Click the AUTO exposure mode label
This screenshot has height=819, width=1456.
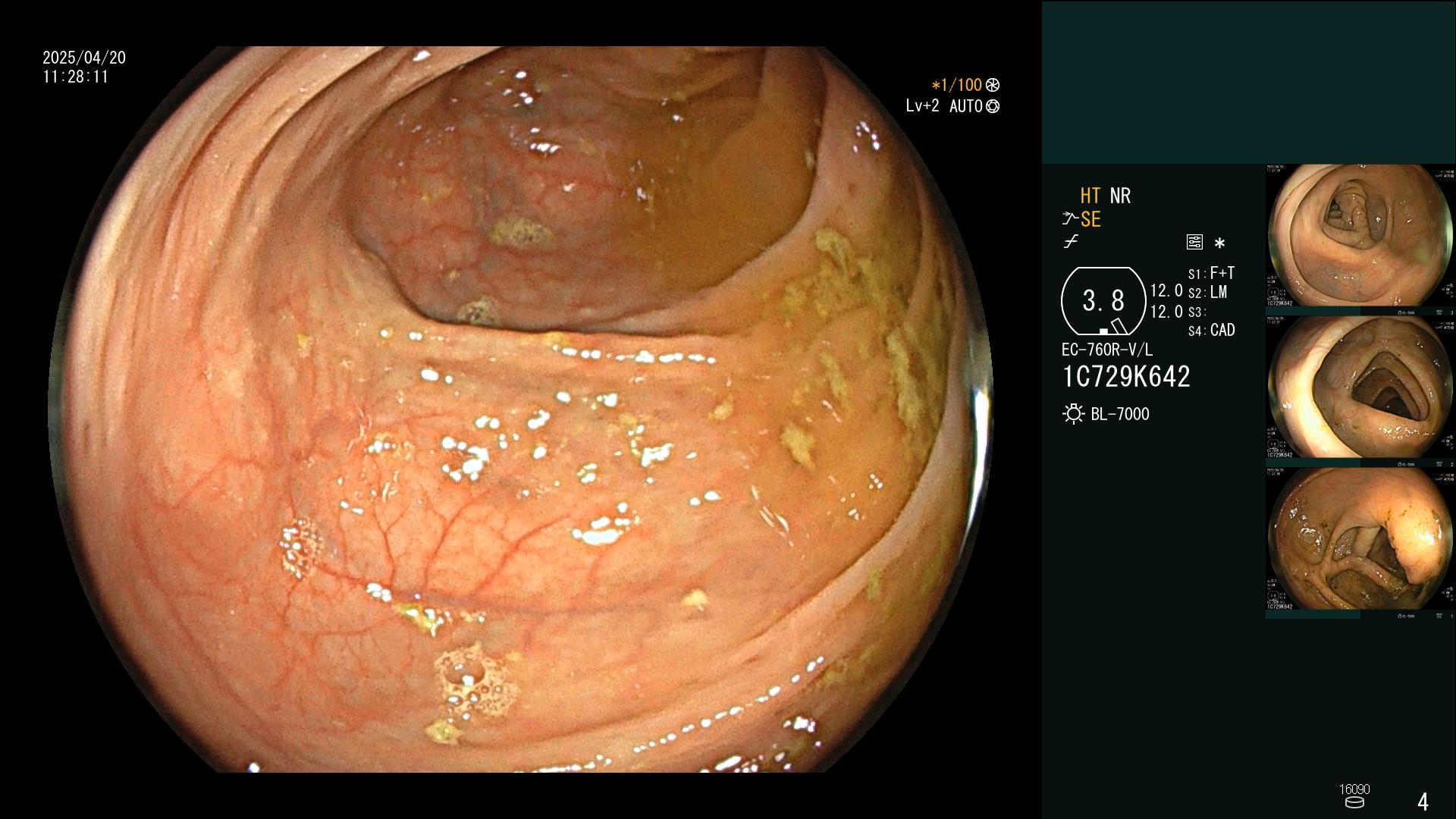(966, 106)
